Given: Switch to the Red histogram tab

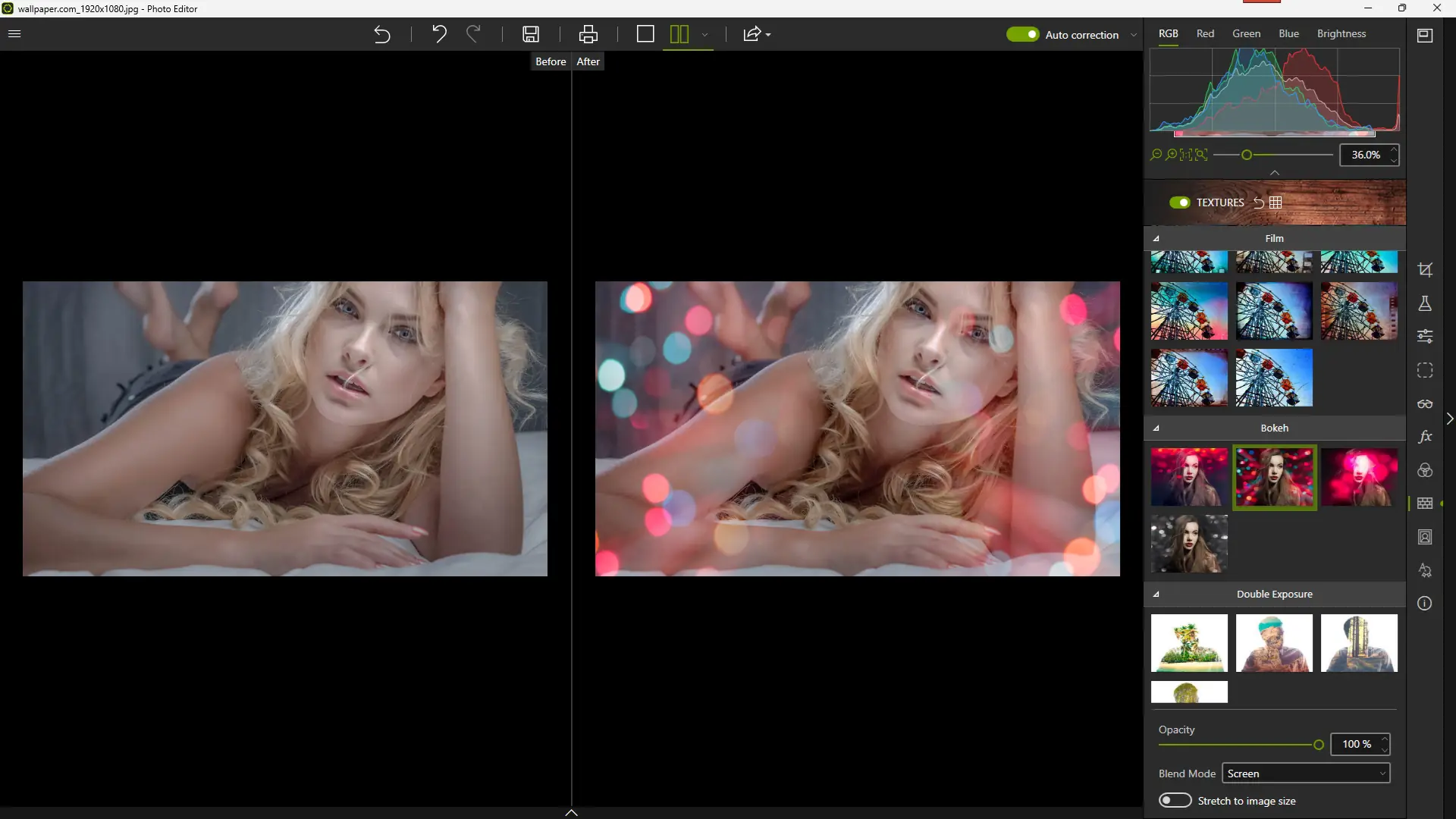Looking at the screenshot, I should (1205, 33).
